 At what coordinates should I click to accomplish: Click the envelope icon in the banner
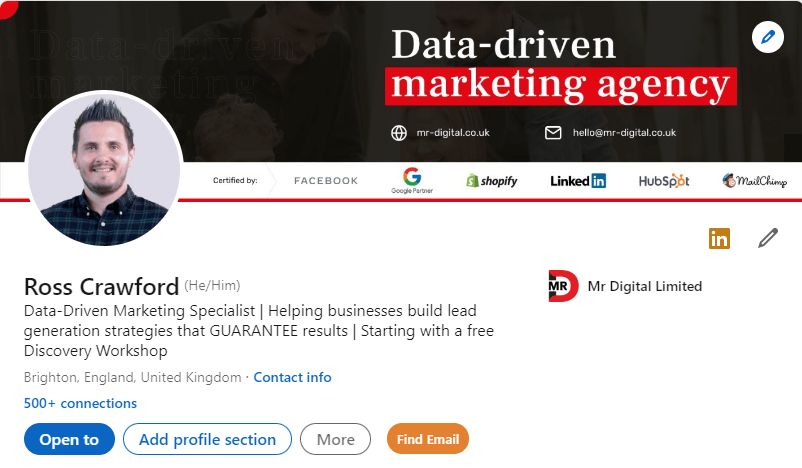tap(553, 133)
